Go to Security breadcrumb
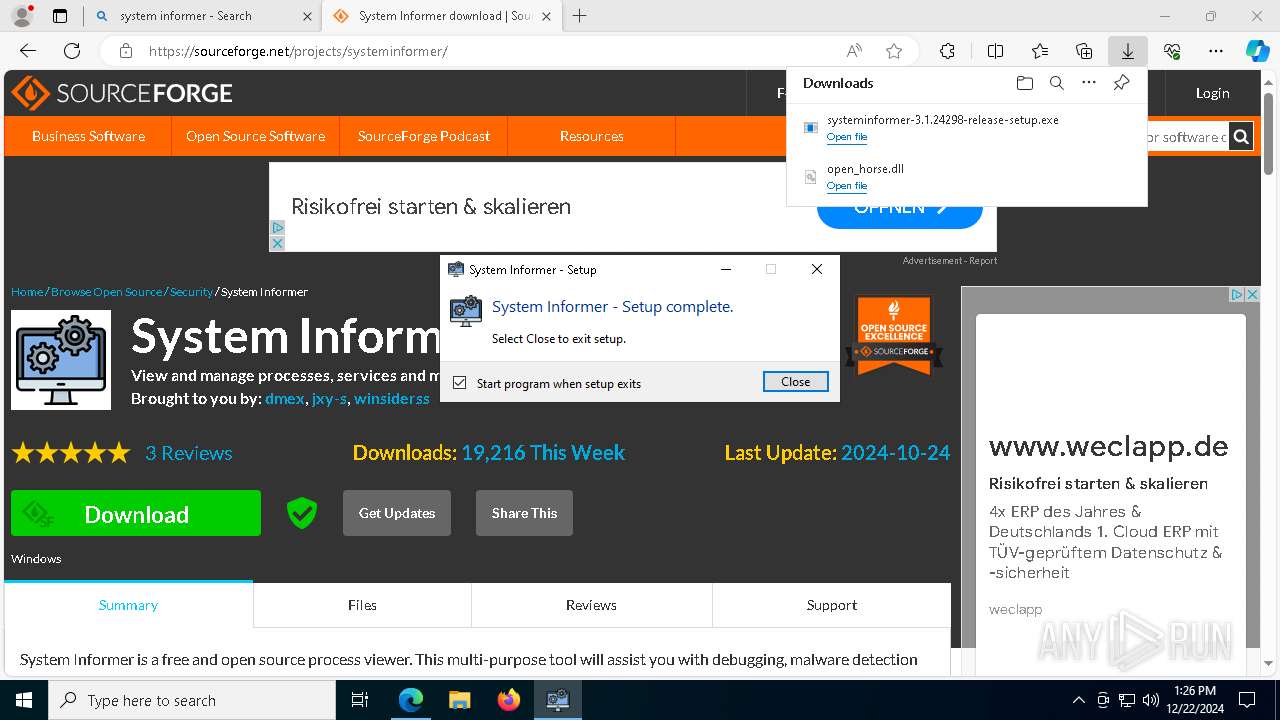 tap(191, 292)
